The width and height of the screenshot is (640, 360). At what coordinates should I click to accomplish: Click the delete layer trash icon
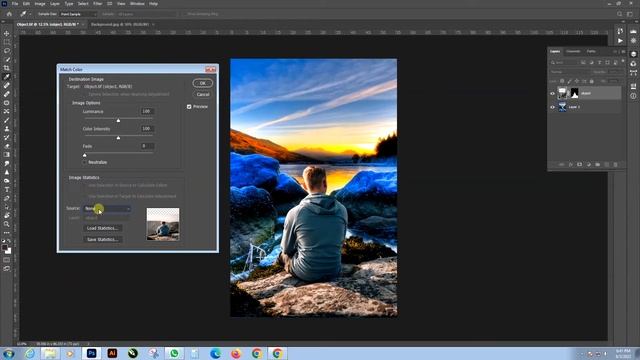pos(616,164)
